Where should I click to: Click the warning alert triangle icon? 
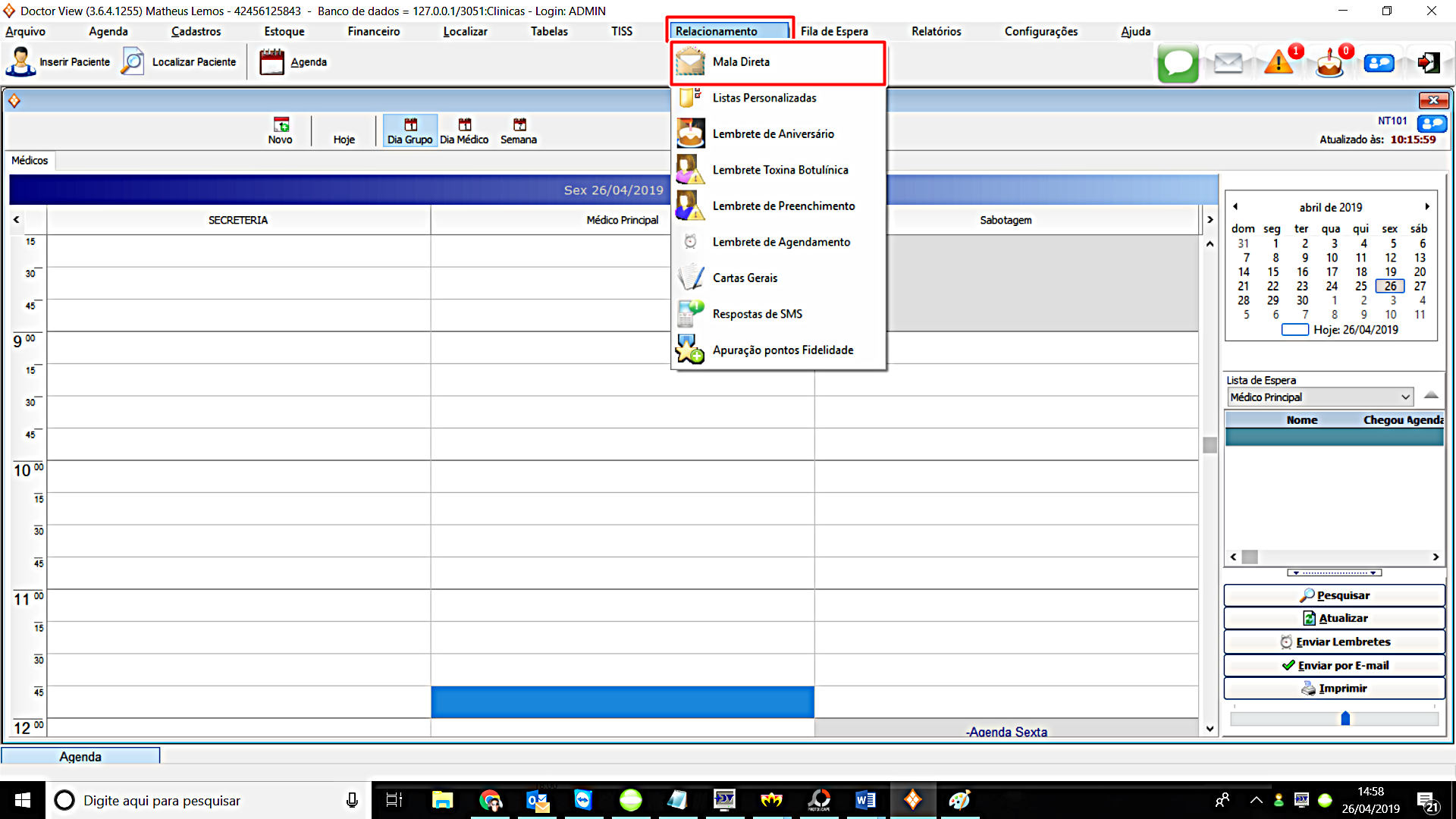click(x=1279, y=62)
